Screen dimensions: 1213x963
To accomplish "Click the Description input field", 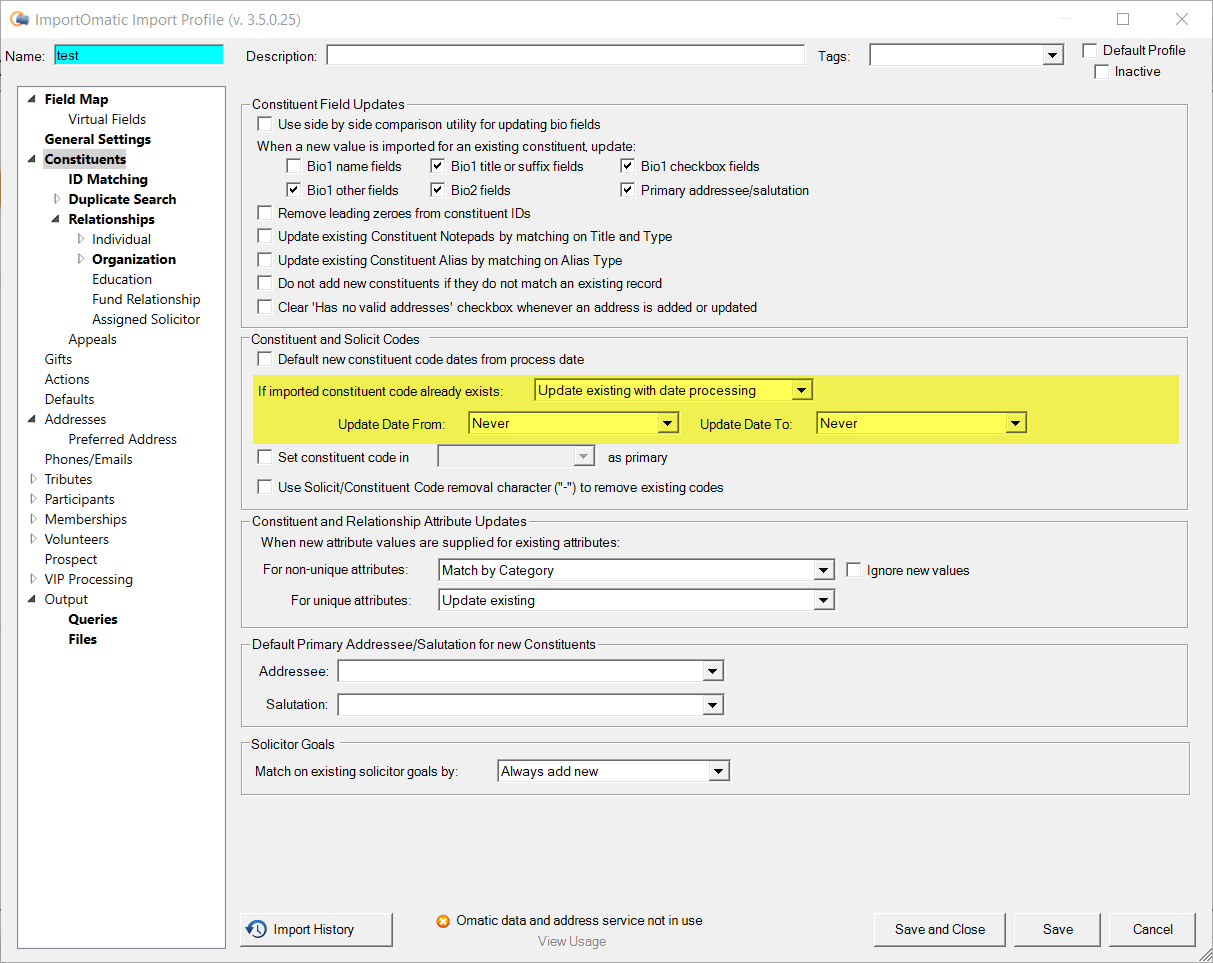I will tap(566, 56).
